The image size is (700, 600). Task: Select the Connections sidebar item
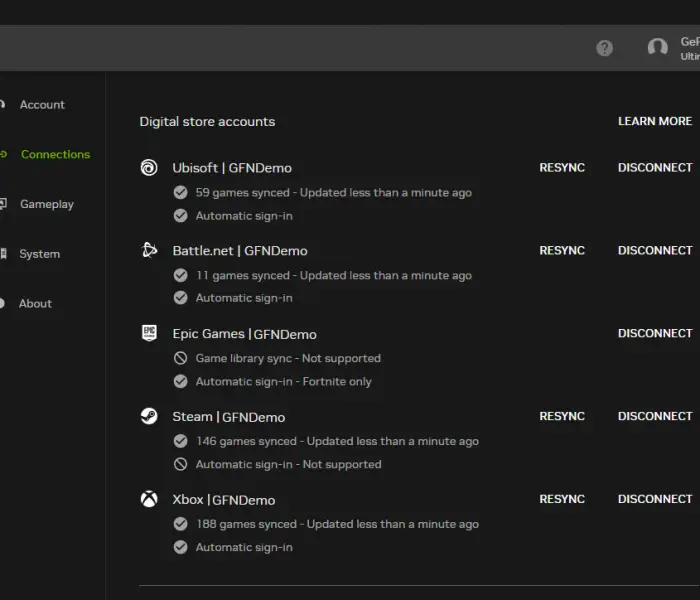(55, 154)
